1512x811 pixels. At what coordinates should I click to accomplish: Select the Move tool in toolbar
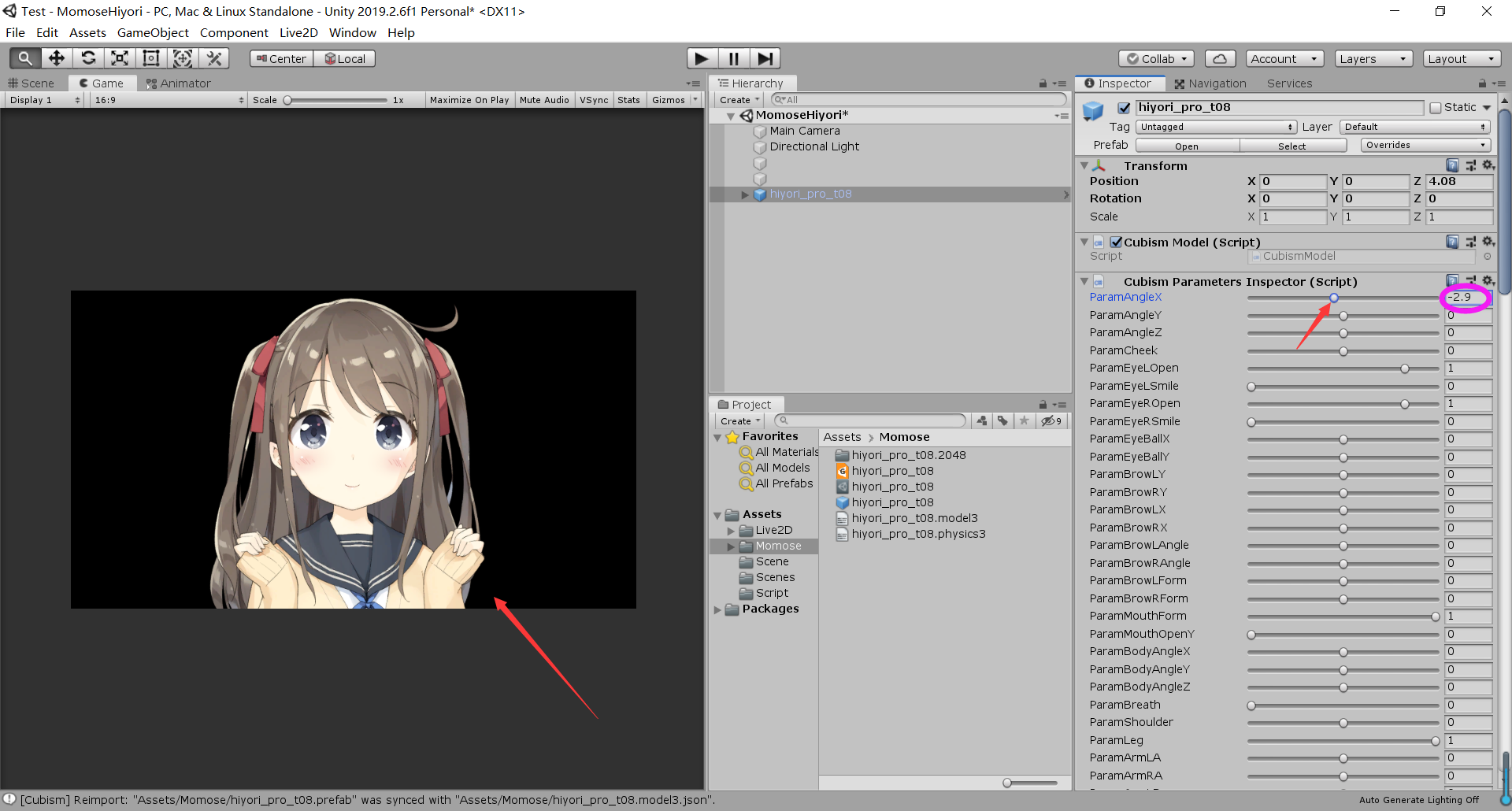[x=57, y=58]
